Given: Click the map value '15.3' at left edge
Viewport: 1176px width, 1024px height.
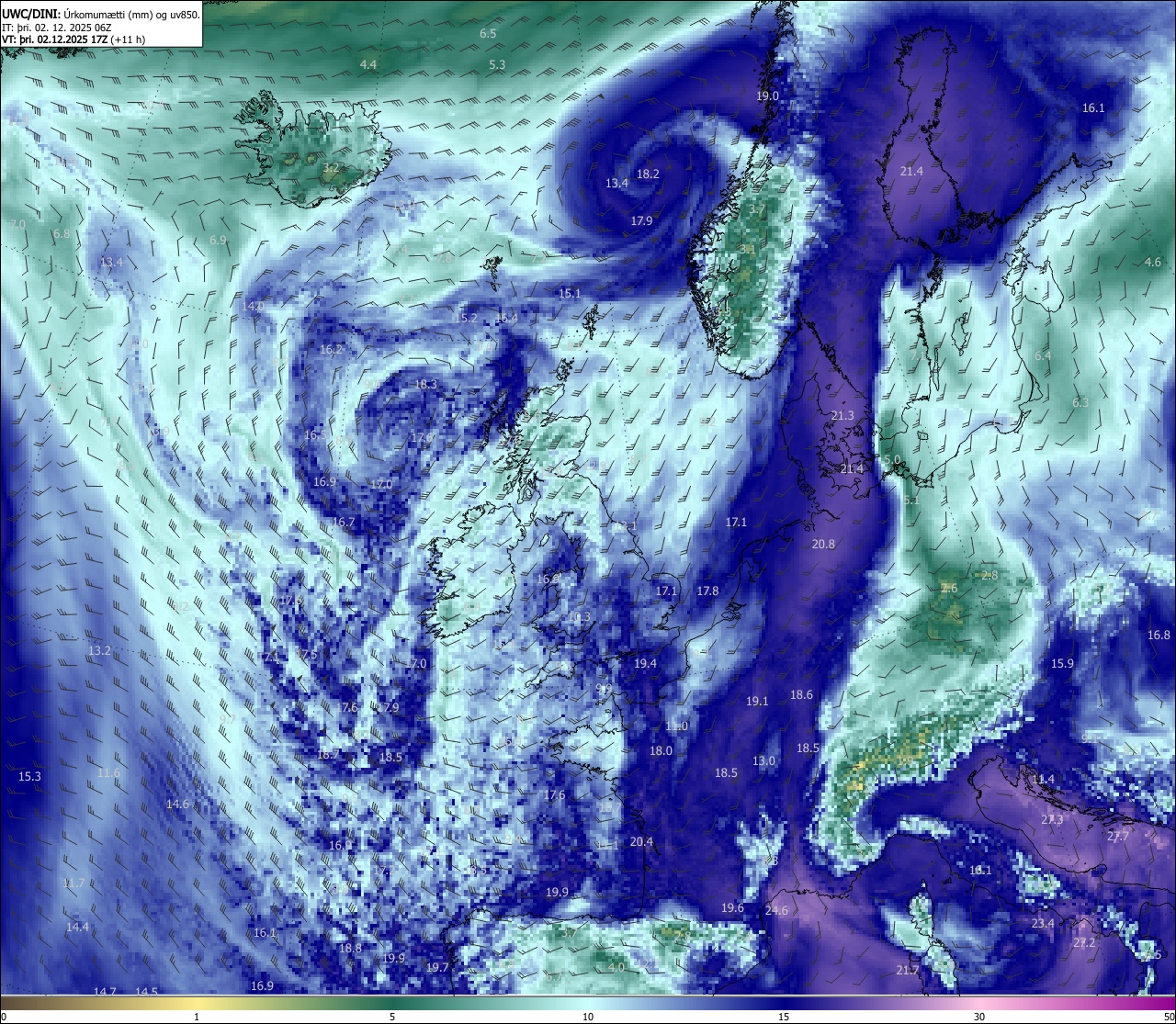Looking at the screenshot, I should 29,776.
